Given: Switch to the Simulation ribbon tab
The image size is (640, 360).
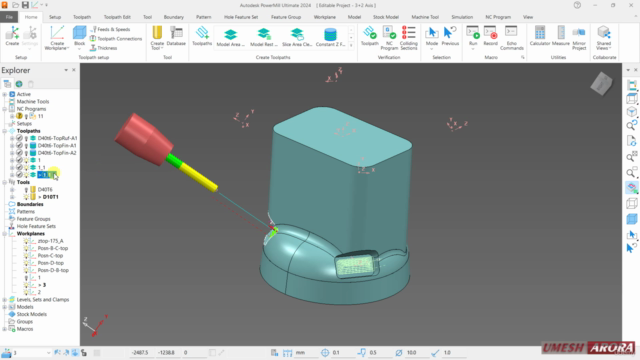Looking at the screenshot, I should [462, 17].
